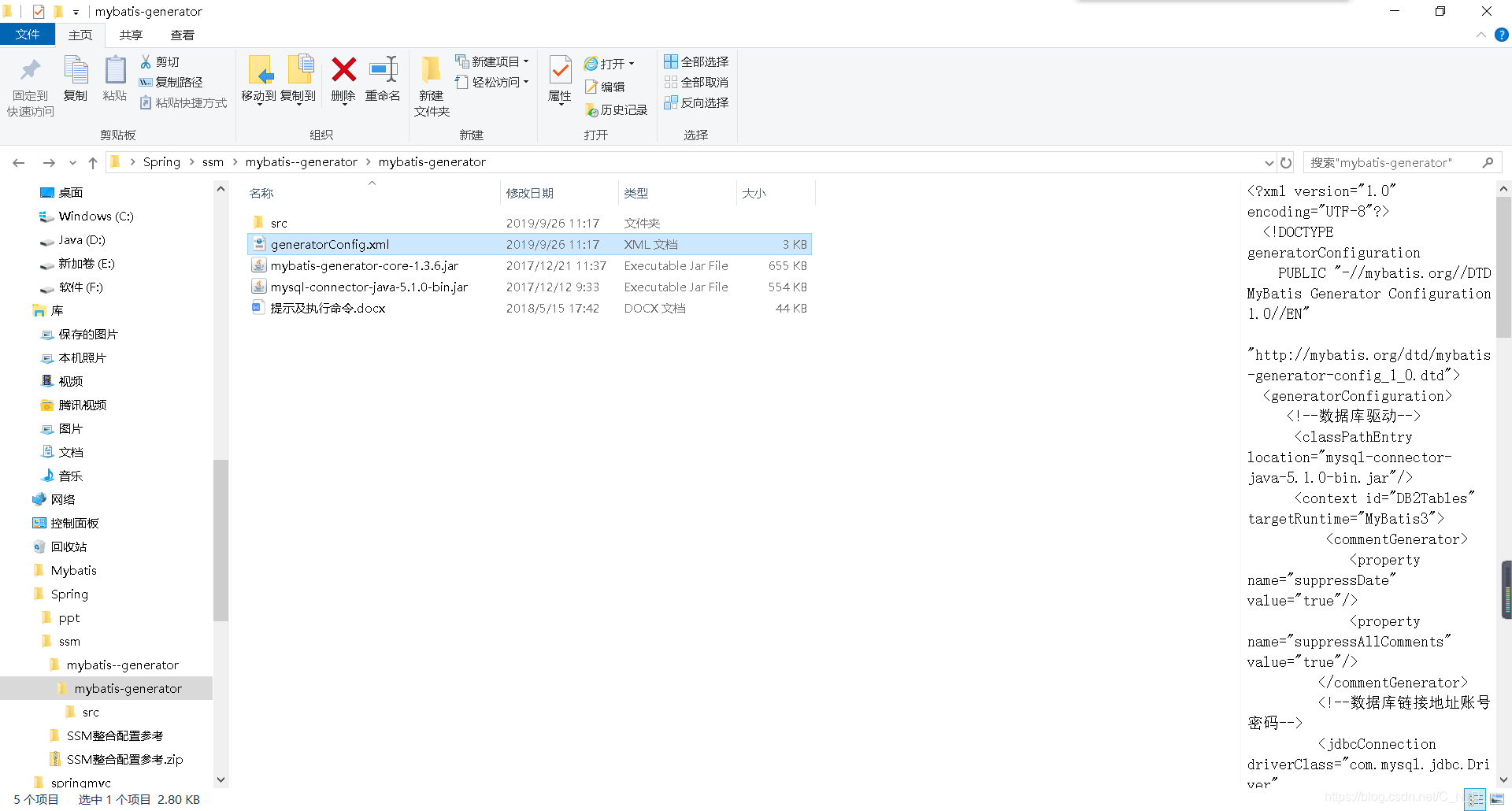Open the Copy To (复制到) command

coord(298,80)
